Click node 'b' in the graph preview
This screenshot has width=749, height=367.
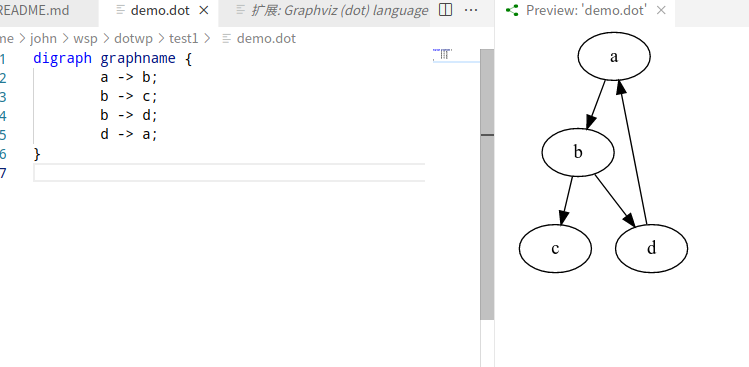pyautogui.click(x=578, y=152)
